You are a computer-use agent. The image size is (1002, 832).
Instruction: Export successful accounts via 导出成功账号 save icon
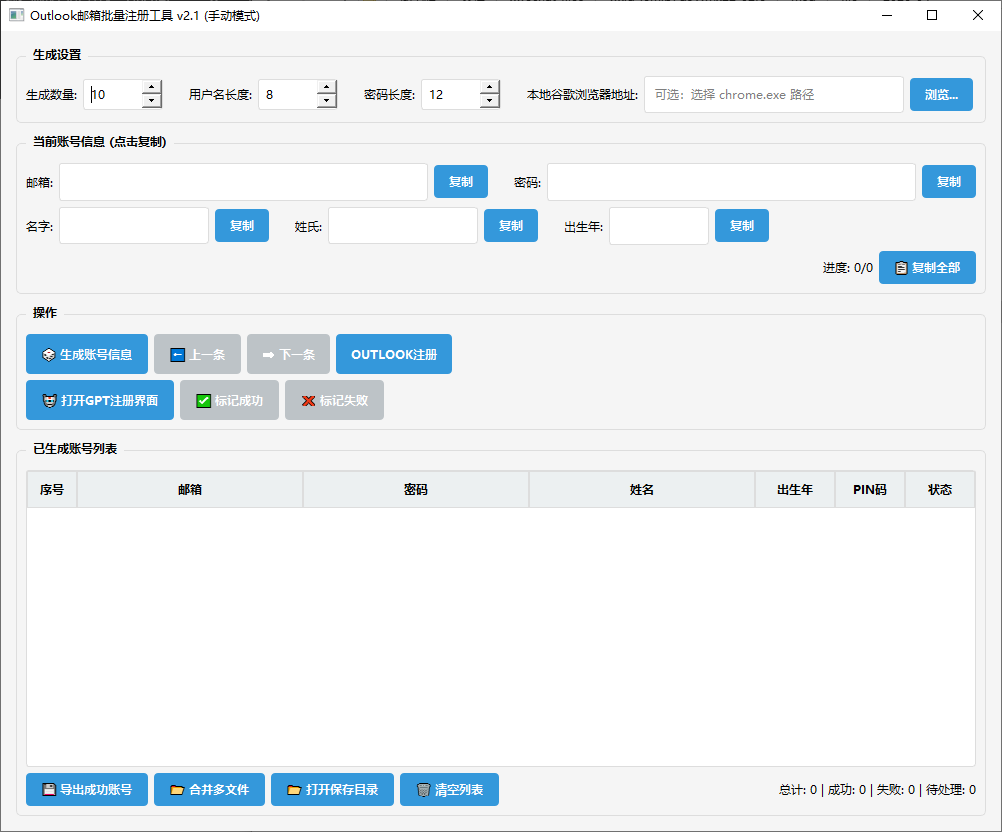click(x=87, y=789)
